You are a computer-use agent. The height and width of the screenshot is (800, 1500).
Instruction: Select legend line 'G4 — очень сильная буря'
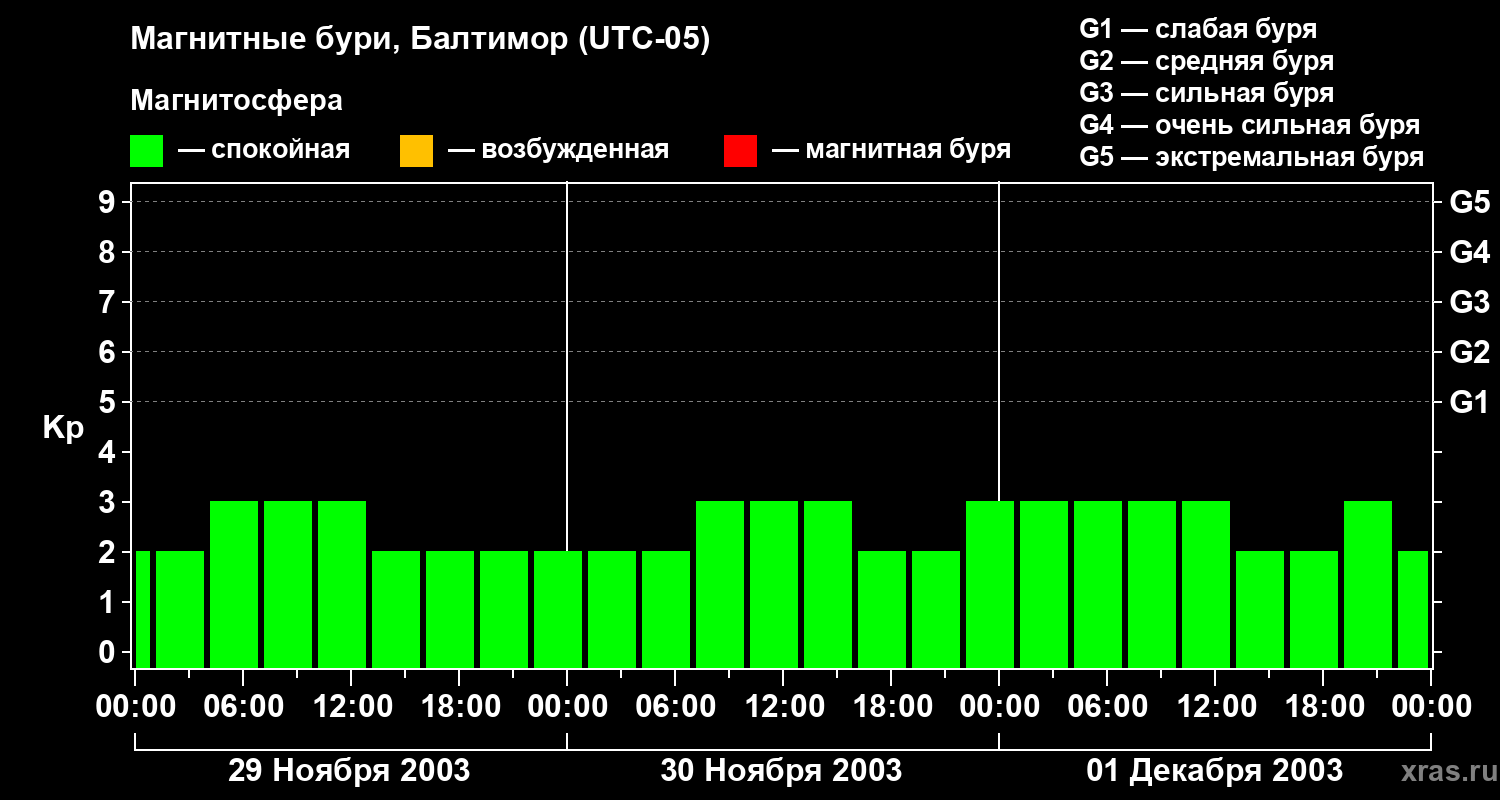pos(1249,125)
